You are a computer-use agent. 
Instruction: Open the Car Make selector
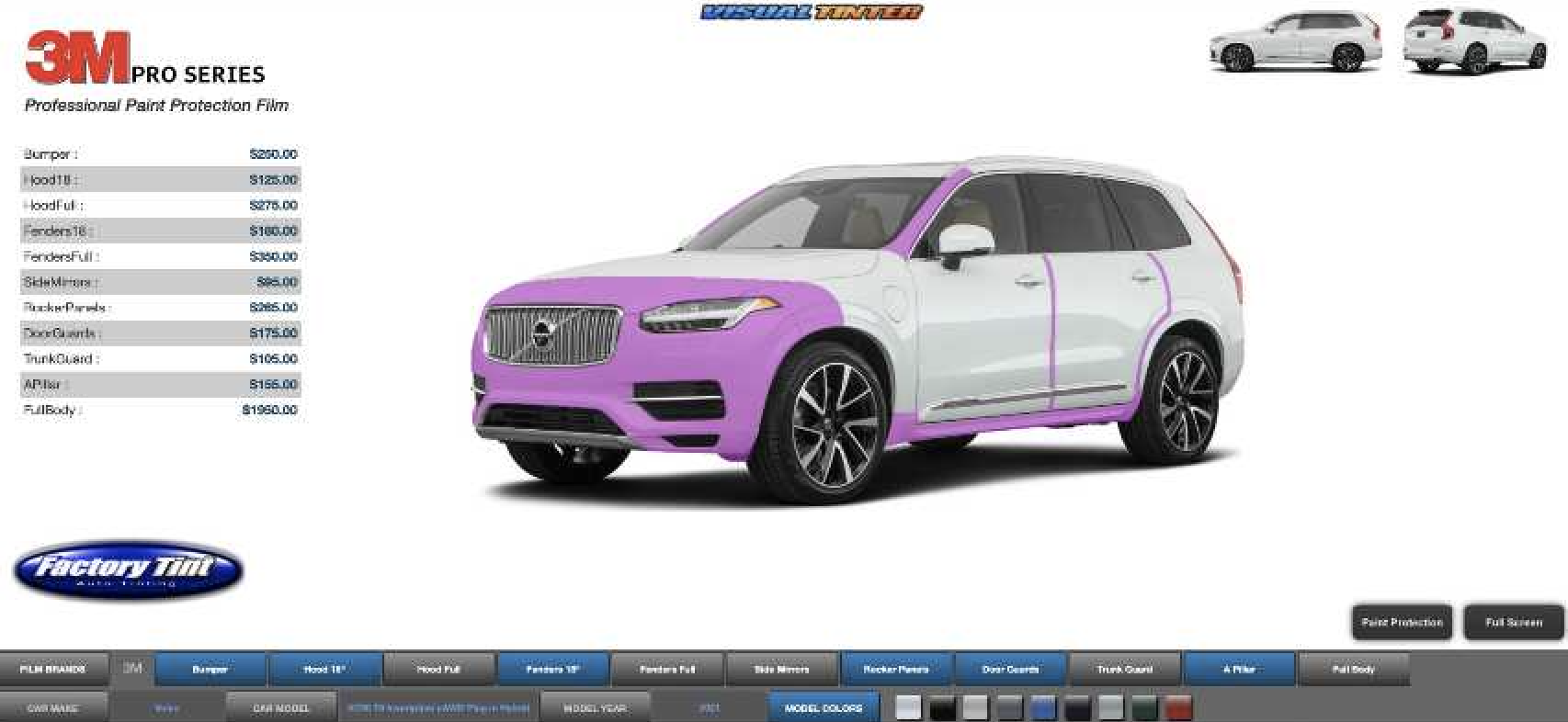[x=52, y=708]
